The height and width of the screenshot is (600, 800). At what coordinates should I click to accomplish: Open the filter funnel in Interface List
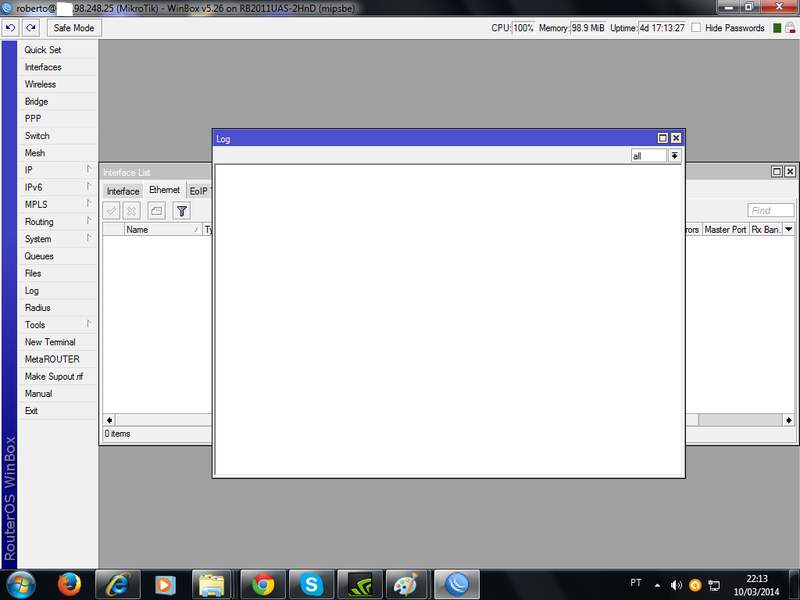pos(182,211)
